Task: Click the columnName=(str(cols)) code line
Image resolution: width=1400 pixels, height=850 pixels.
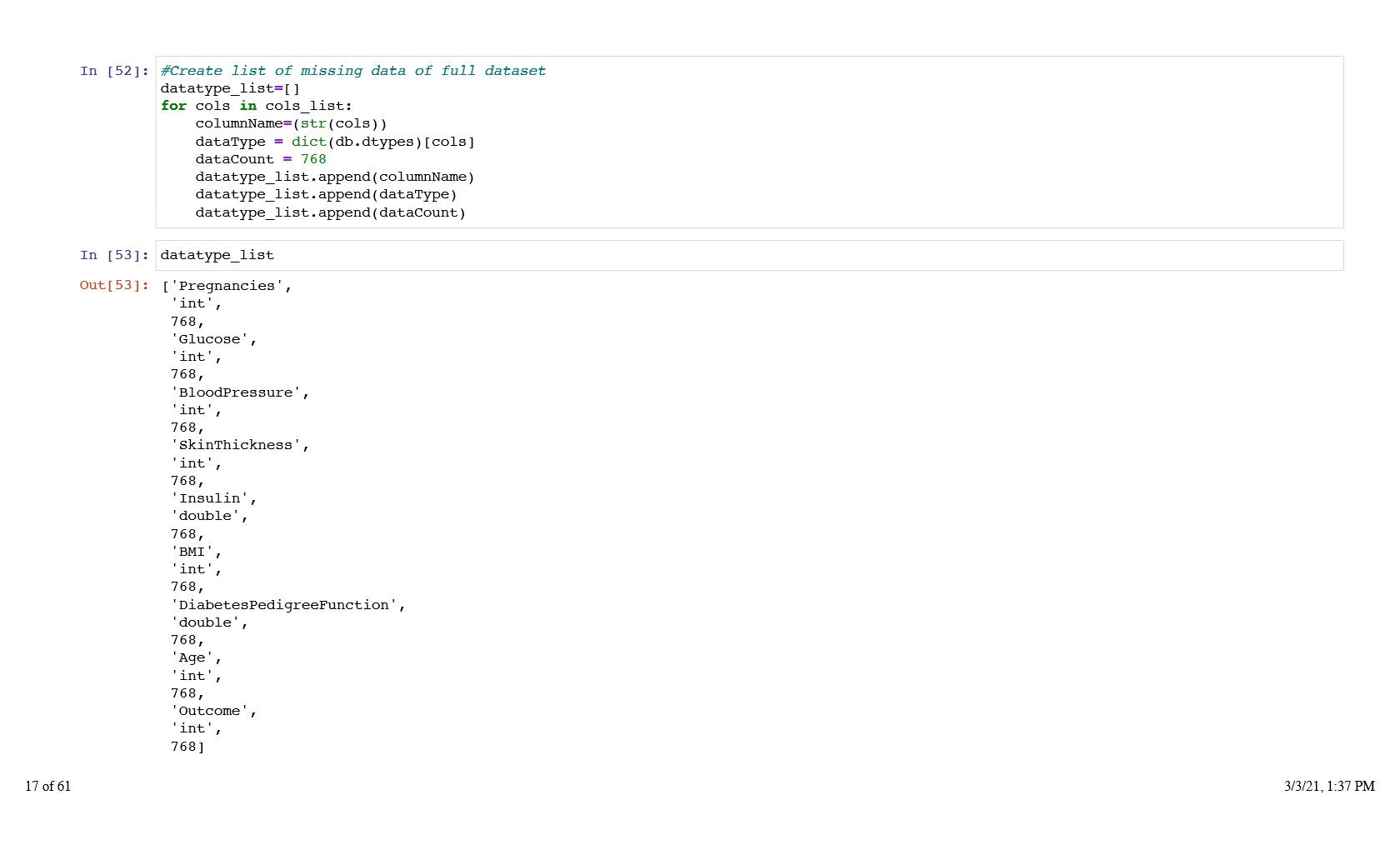Action: point(291,123)
